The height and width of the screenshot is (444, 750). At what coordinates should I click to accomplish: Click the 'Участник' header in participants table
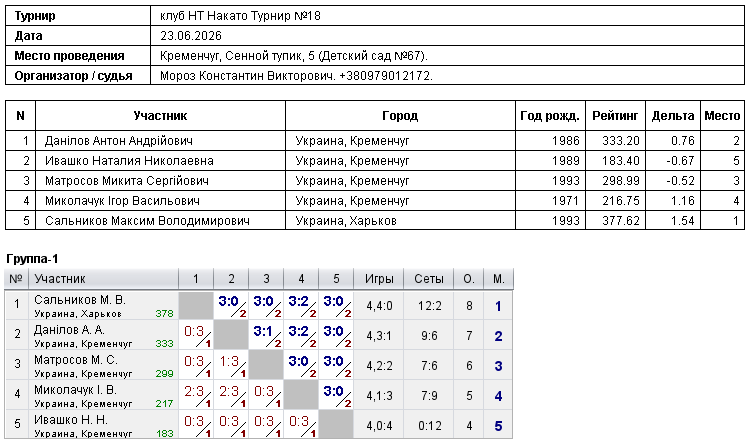pos(160,116)
